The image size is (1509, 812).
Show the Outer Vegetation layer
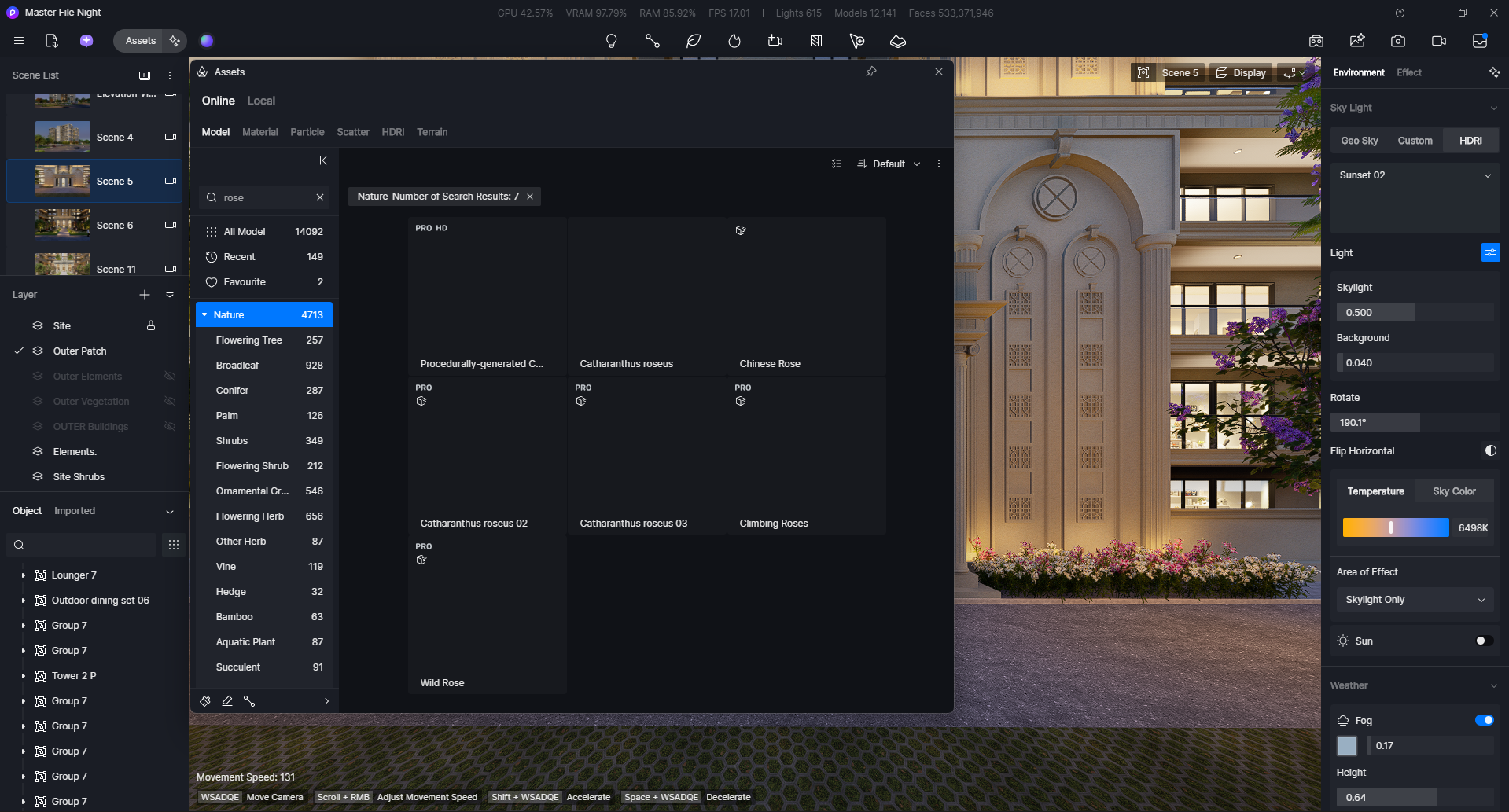click(169, 402)
